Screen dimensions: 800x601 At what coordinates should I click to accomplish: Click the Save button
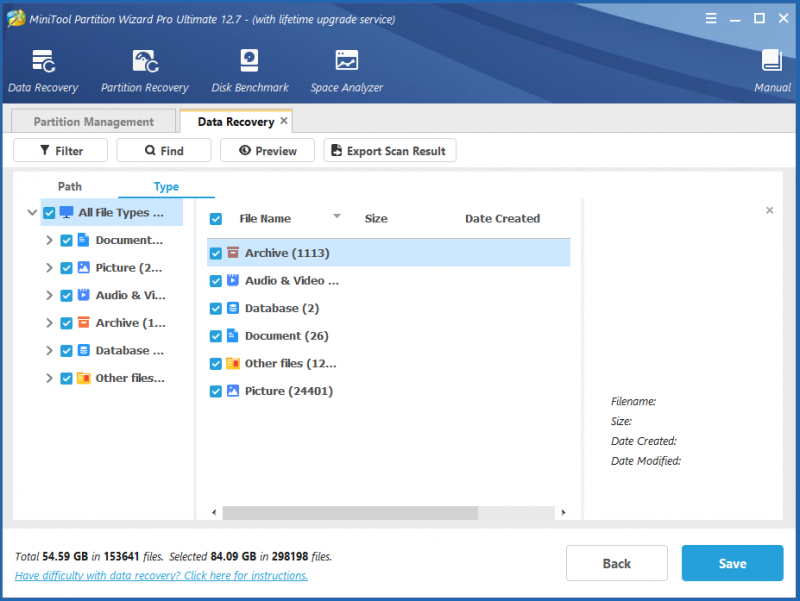point(732,563)
